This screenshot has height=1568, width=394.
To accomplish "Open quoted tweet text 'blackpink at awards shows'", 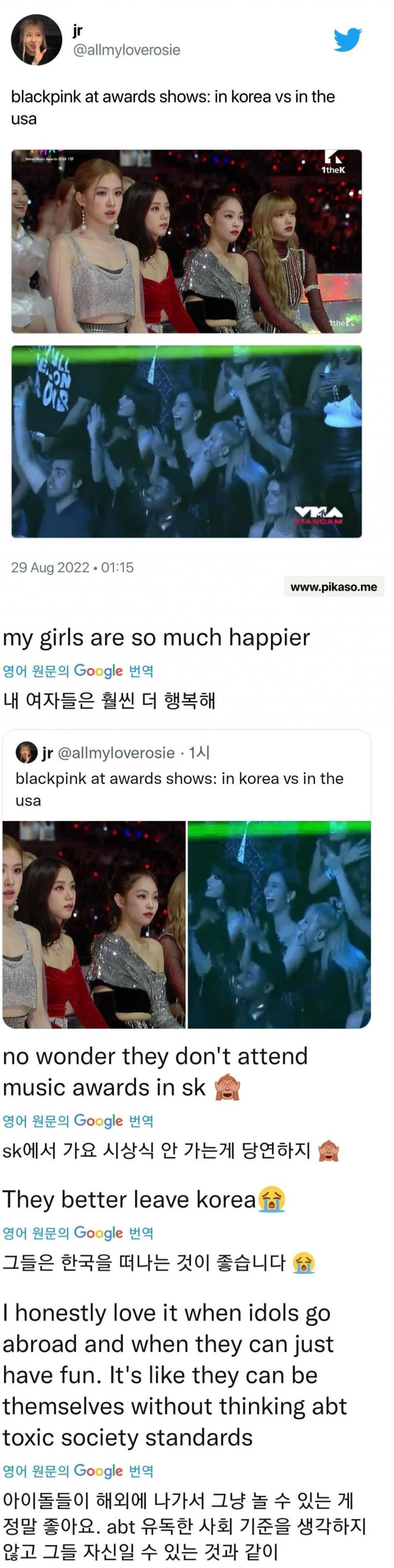I will [x=179, y=790].
